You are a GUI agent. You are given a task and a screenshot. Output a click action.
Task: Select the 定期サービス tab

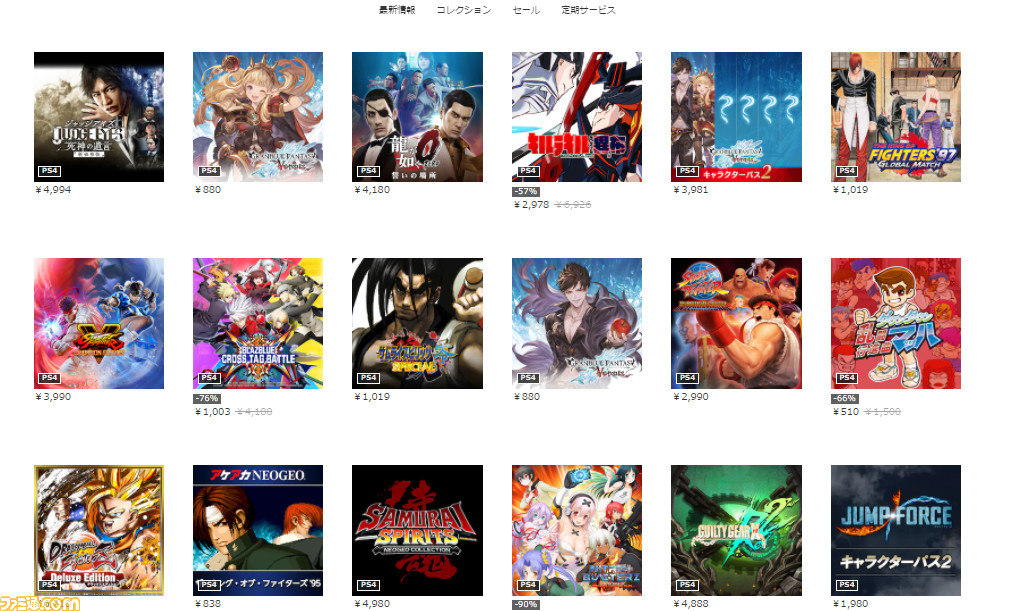pyautogui.click(x=588, y=10)
